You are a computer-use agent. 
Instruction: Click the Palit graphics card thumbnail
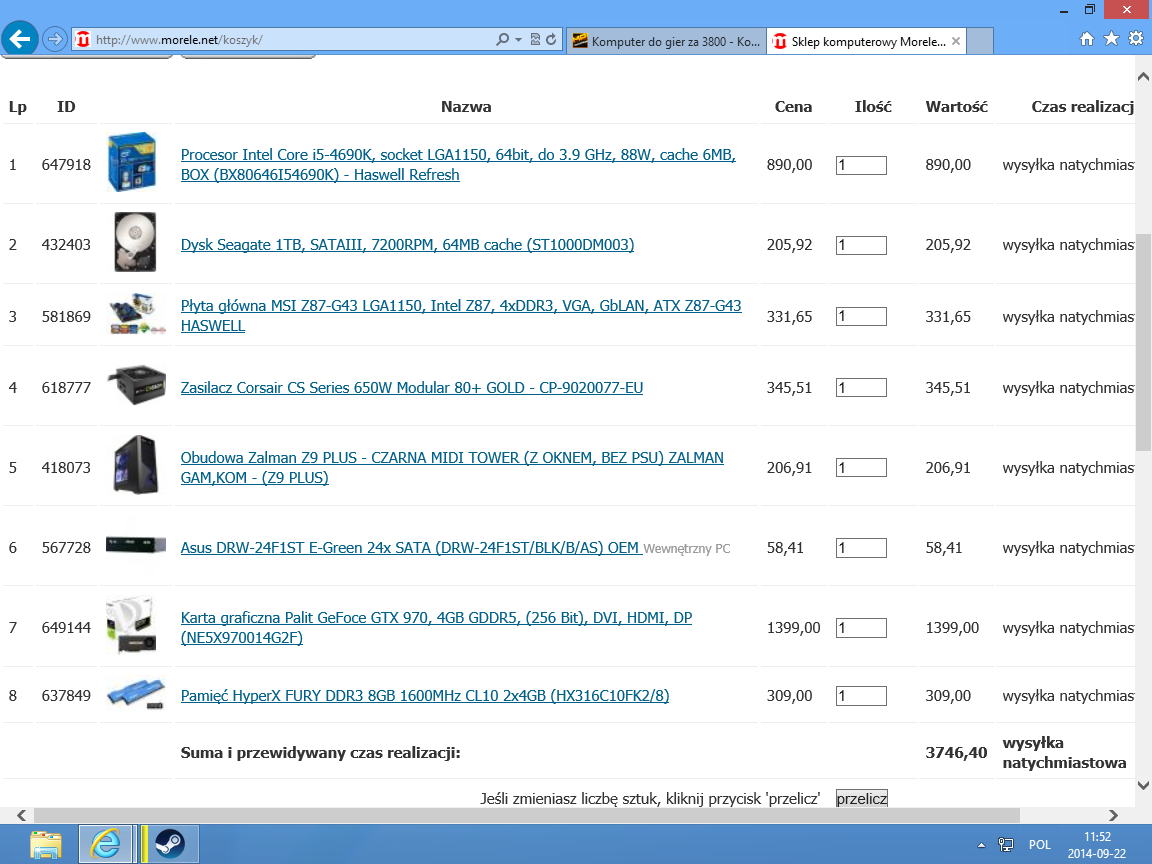pyautogui.click(x=132, y=624)
